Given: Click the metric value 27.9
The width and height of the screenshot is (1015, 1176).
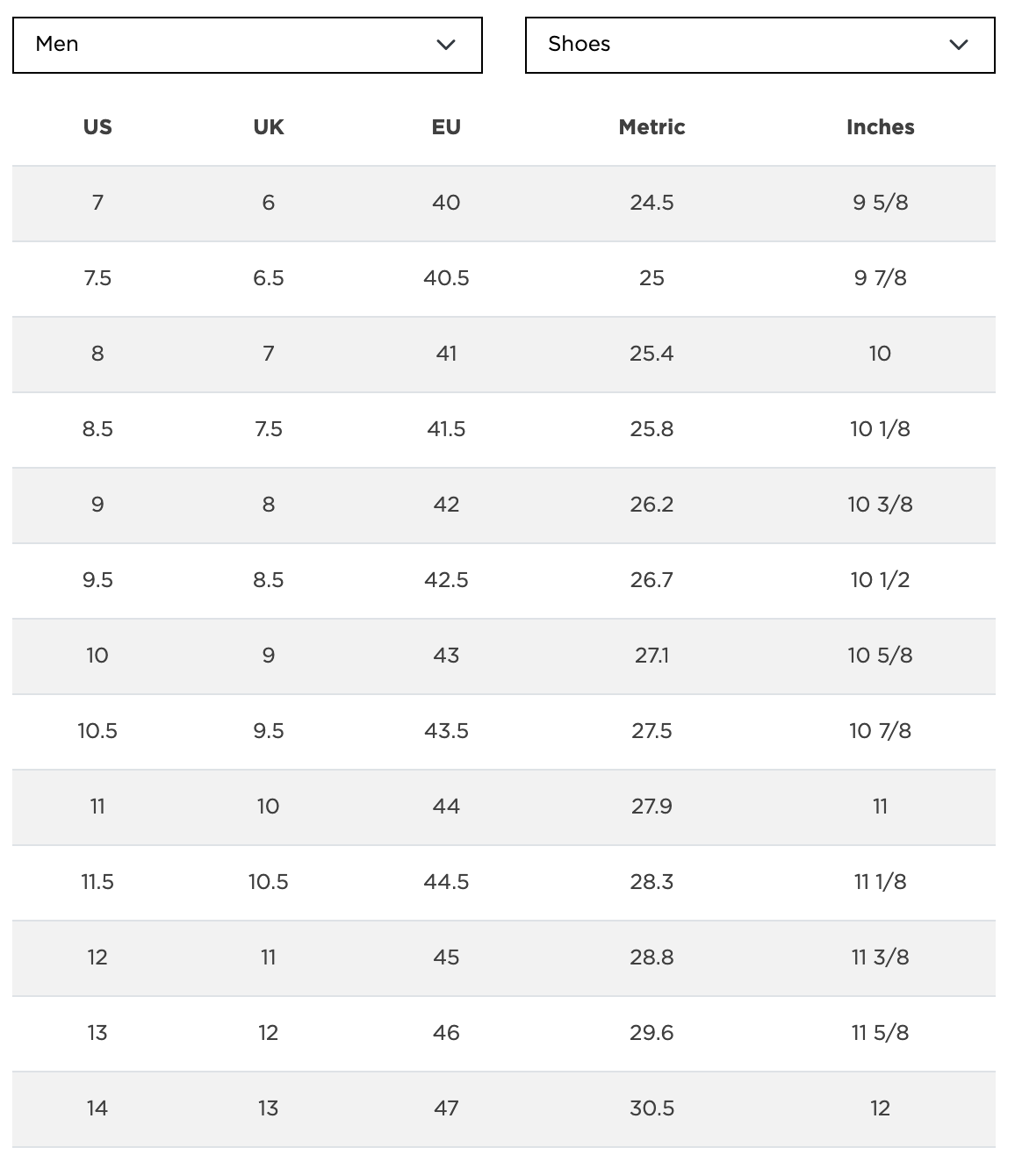Looking at the screenshot, I should [651, 807].
